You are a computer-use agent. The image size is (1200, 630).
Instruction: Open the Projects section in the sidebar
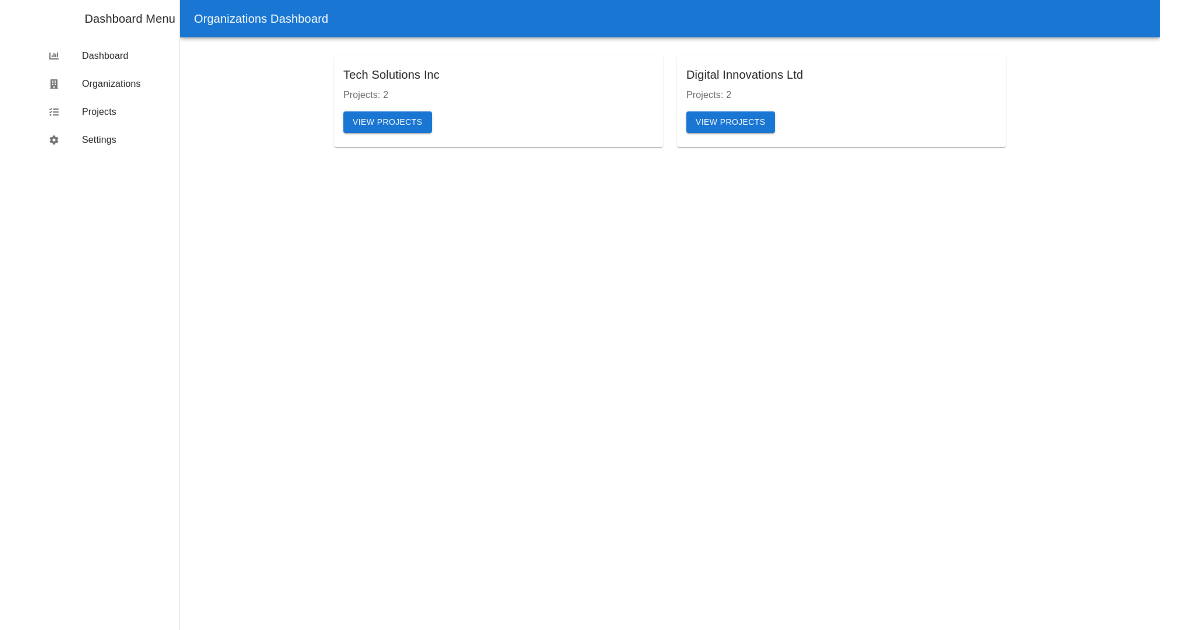click(x=99, y=112)
